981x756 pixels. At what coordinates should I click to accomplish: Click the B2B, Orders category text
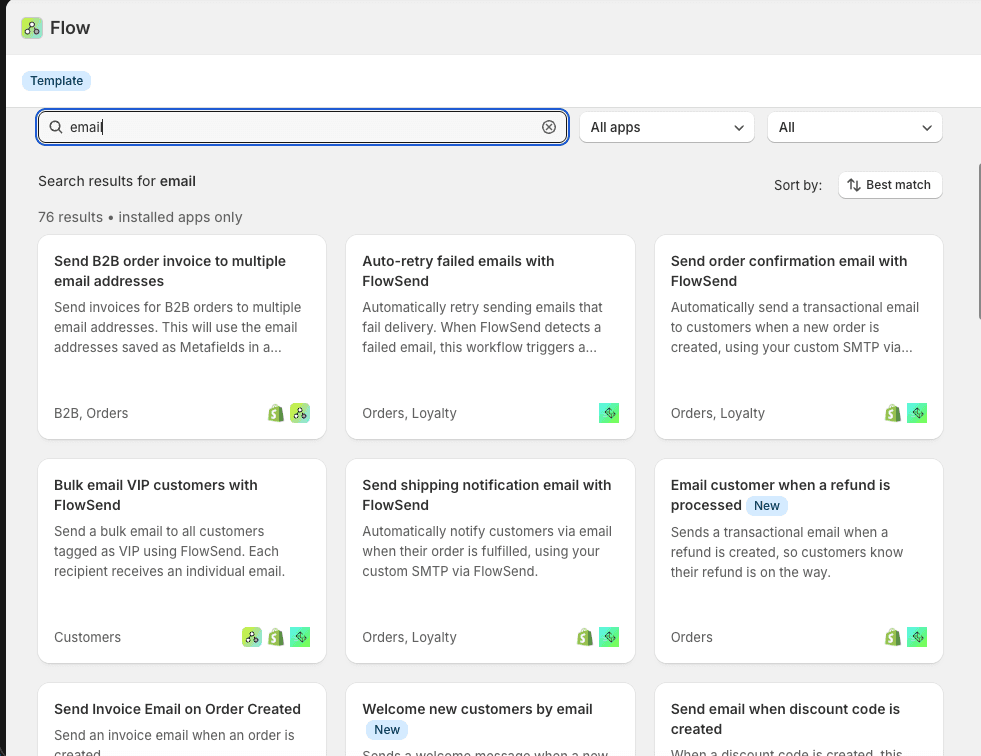(x=91, y=413)
